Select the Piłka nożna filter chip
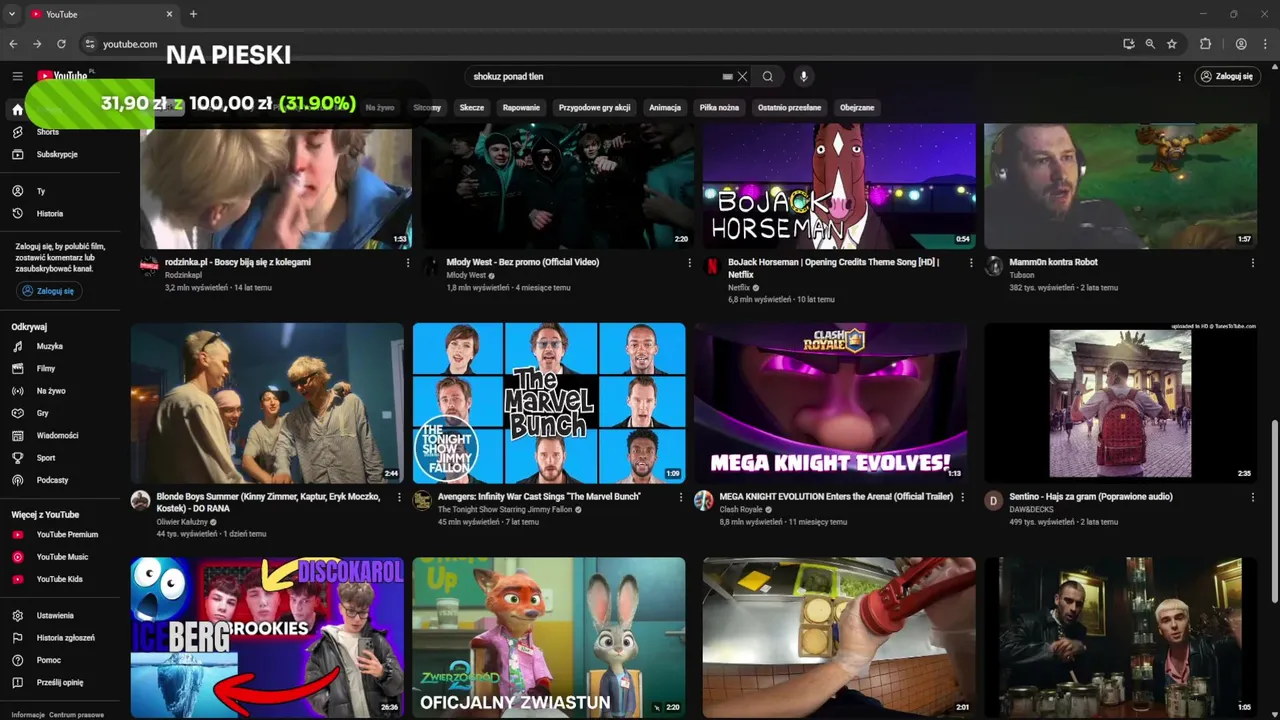The height and width of the screenshot is (720, 1280). point(719,107)
